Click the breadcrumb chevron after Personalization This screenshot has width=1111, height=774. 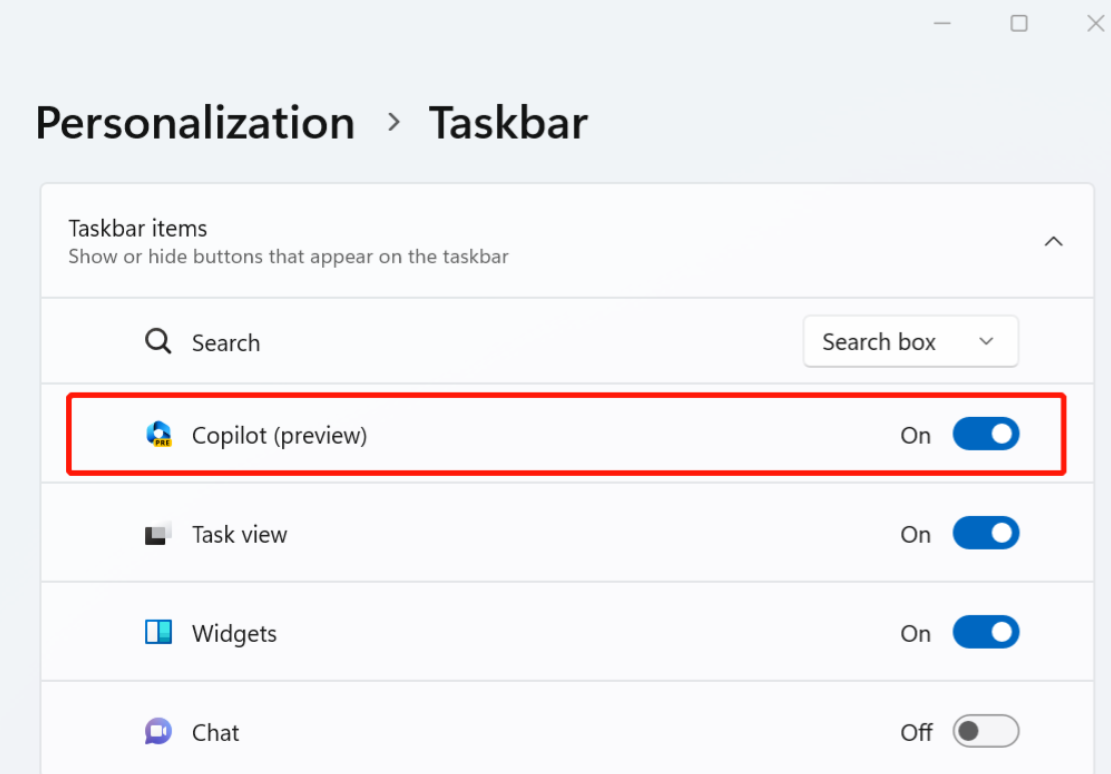(x=394, y=123)
